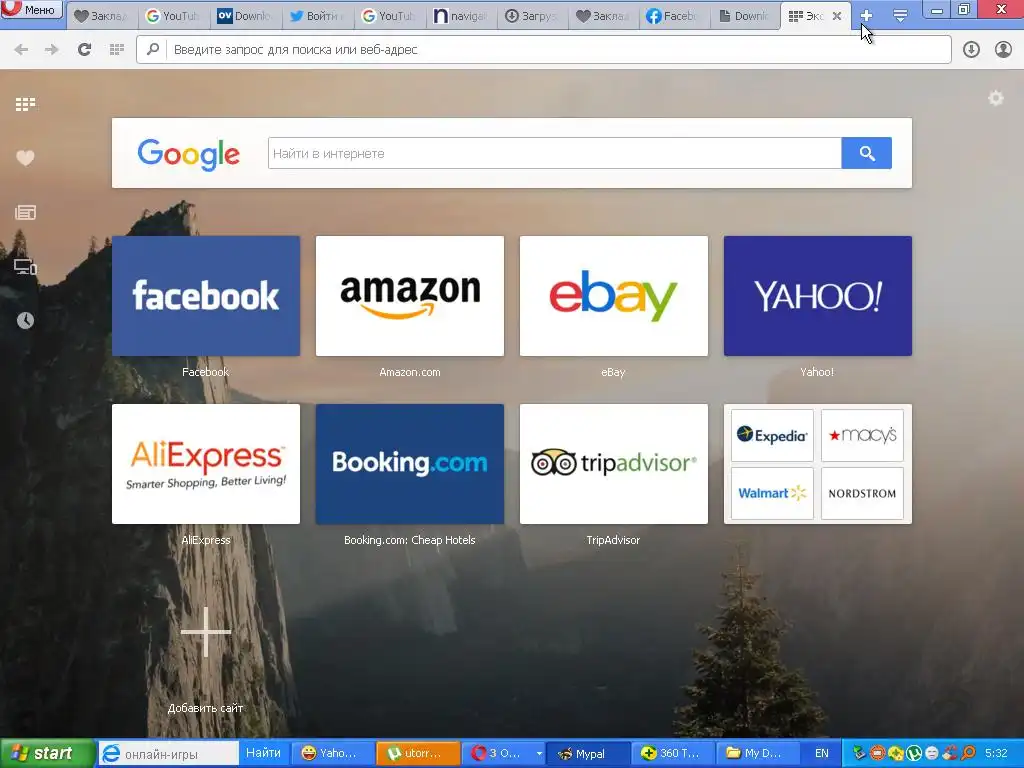
Task: Click magnifier icon in system tray
Action: pyautogui.click(x=968, y=754)
